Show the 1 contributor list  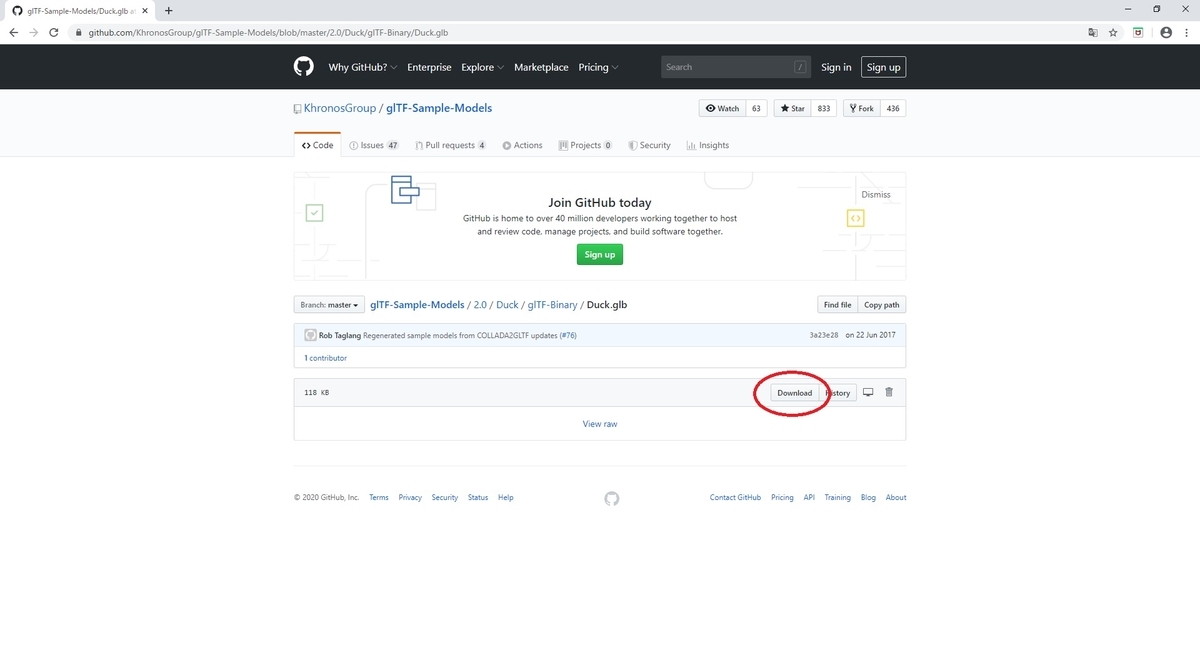click(326, 357)
